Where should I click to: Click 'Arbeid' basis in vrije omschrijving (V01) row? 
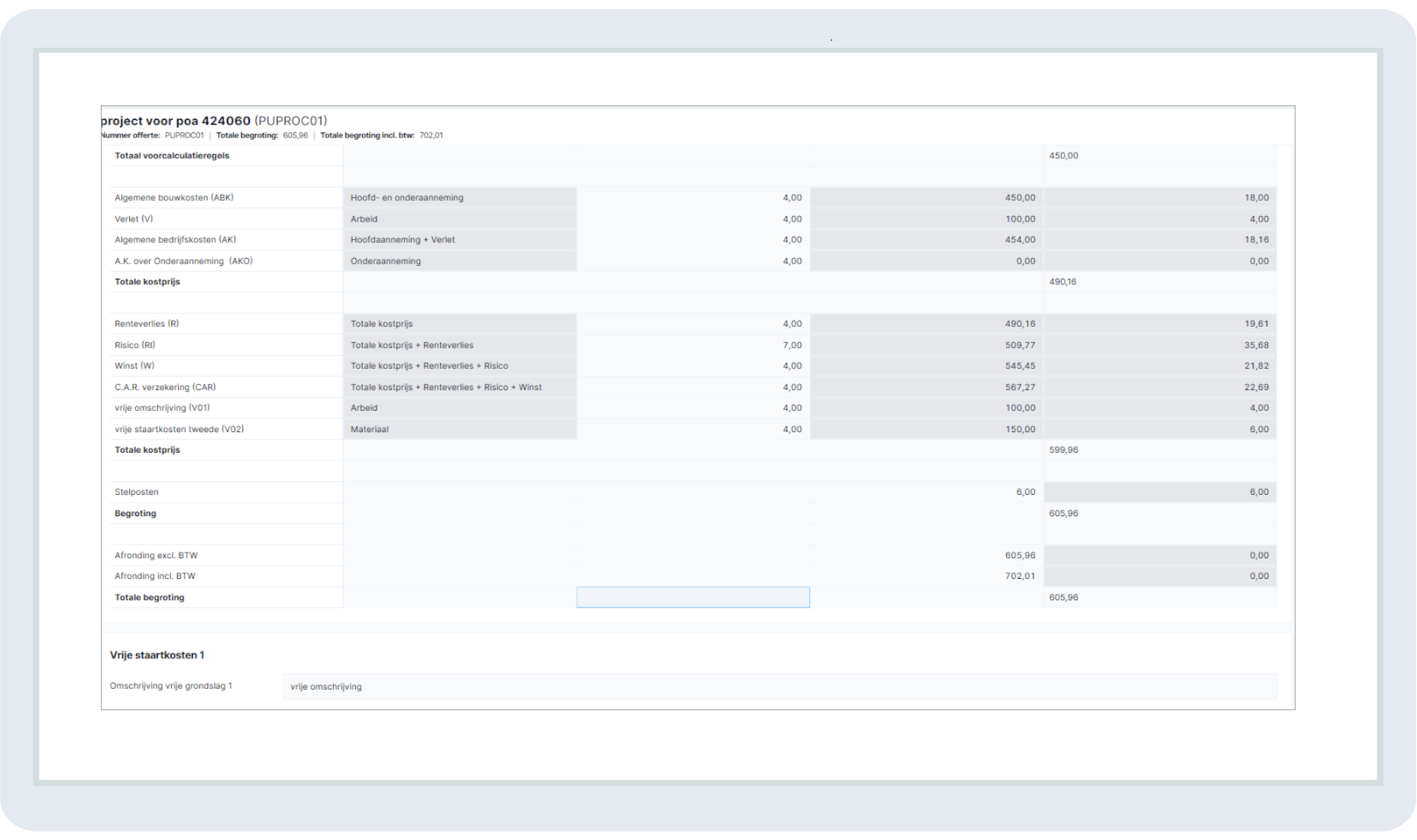459,408
